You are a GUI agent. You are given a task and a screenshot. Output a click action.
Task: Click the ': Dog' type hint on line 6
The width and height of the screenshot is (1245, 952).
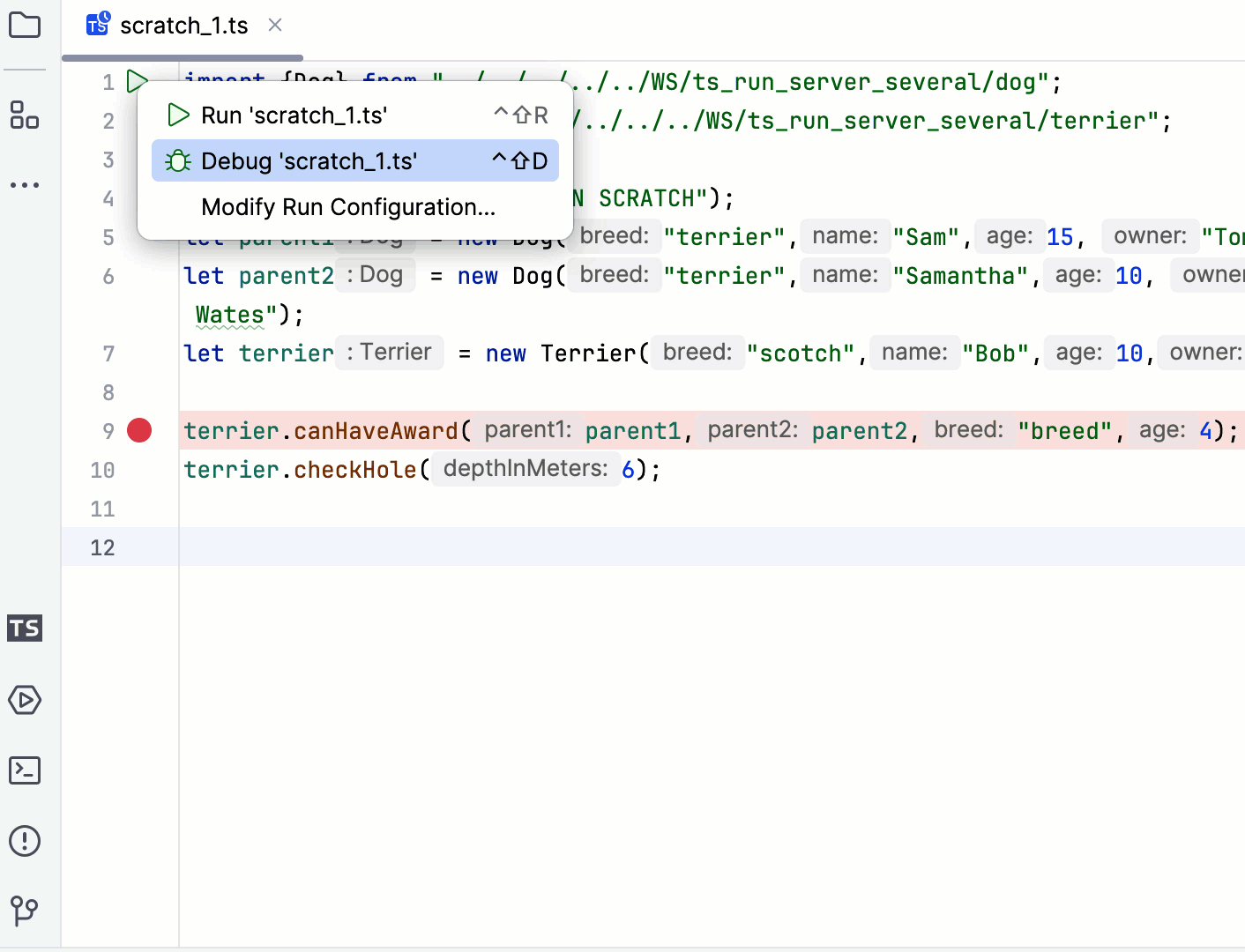point(375,274)
